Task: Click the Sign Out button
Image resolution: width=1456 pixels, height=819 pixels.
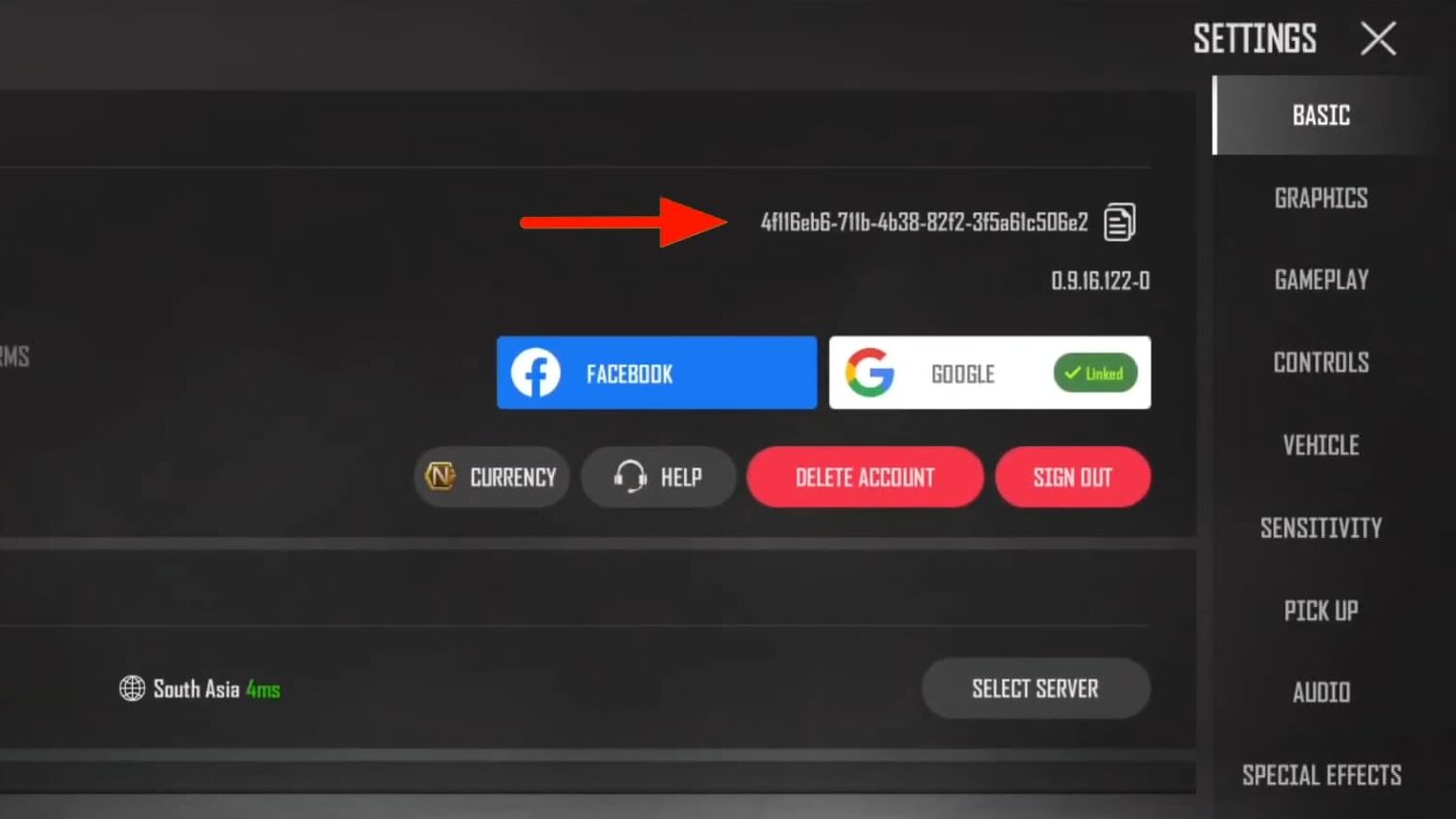Action: pyautogui.click(x=1073, y=477)
